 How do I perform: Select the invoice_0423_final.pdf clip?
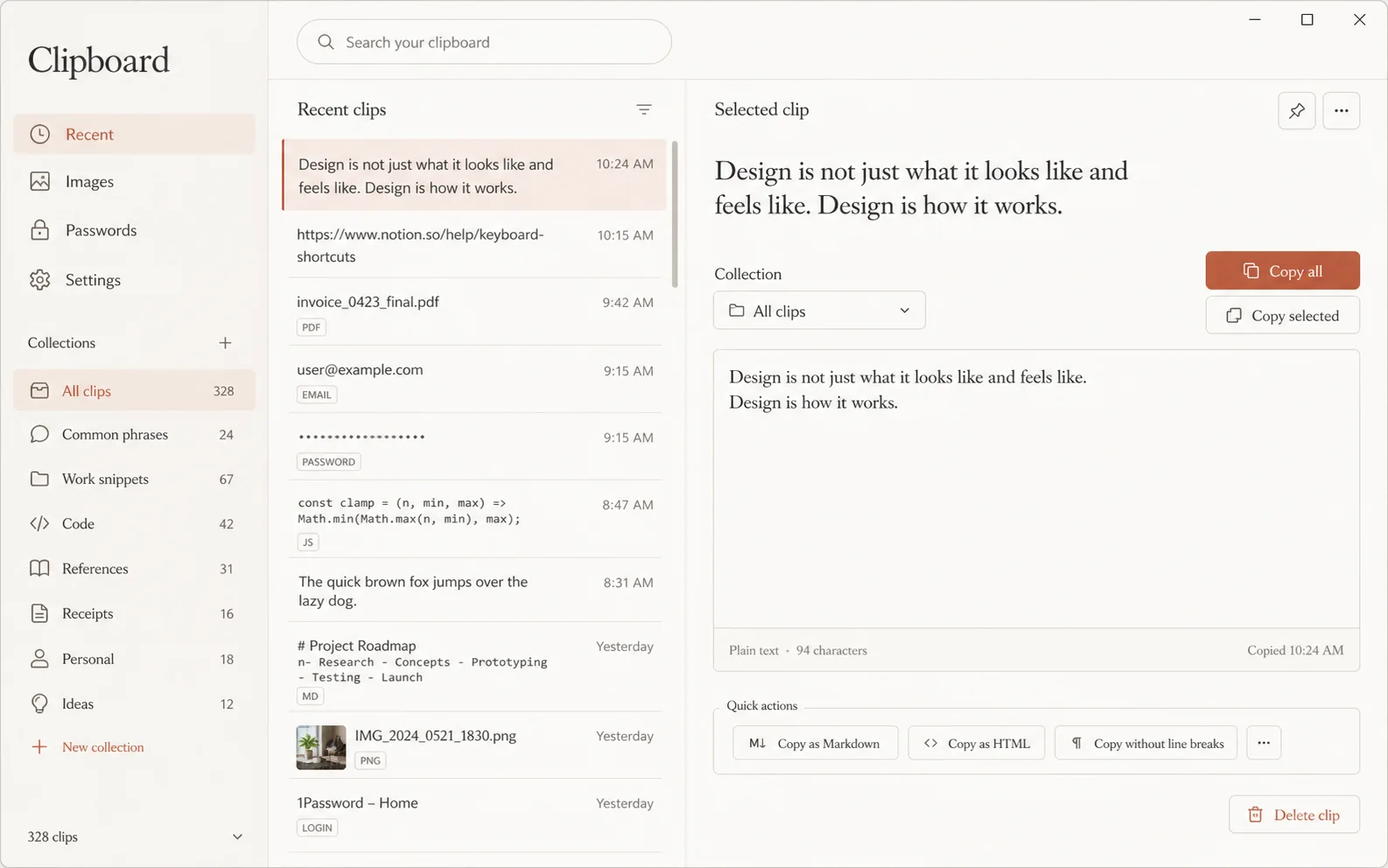coord(475,312)
